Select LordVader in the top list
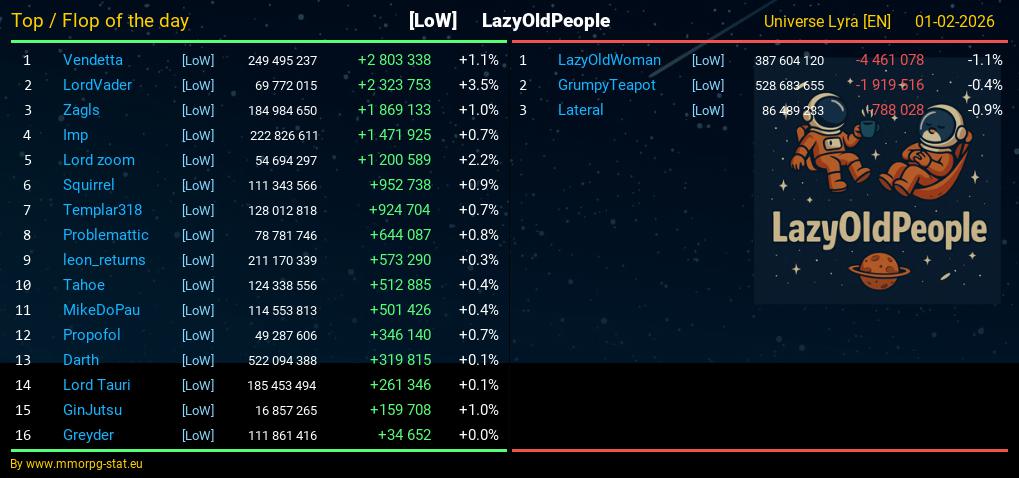 tap(97, 85)
